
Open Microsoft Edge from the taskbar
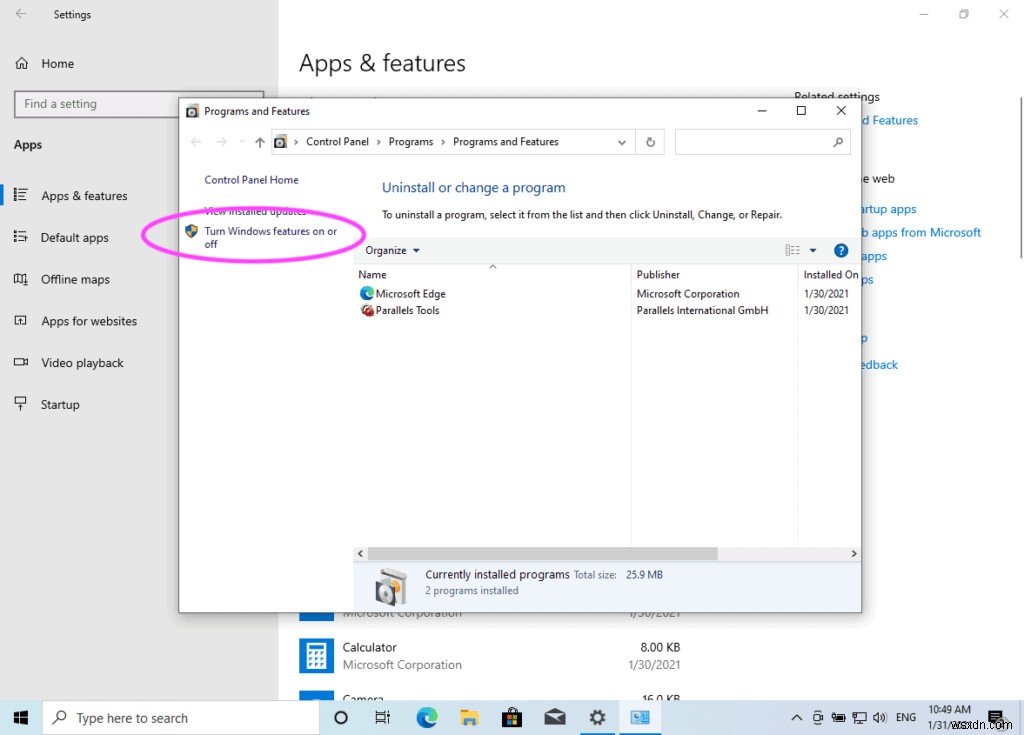click(427, 717)
